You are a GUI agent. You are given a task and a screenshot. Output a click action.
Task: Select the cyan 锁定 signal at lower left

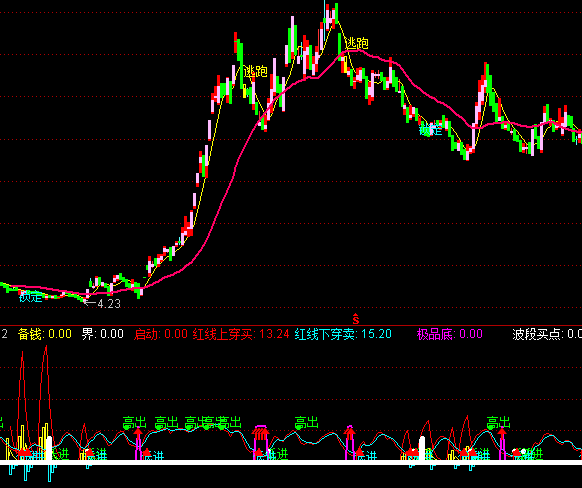(x=30, y=297)
